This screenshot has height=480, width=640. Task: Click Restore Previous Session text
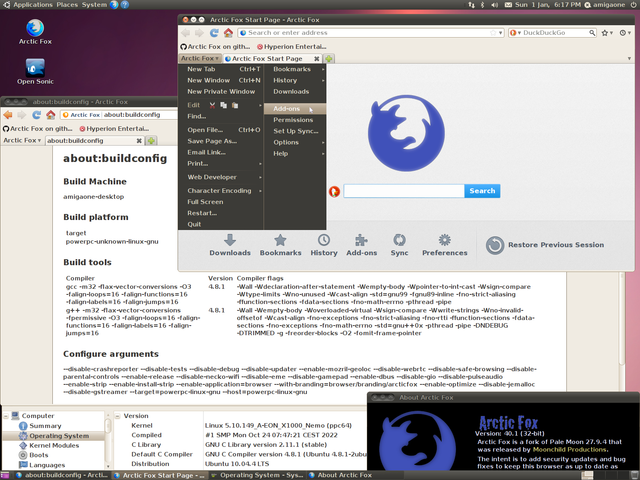[556, 245]
